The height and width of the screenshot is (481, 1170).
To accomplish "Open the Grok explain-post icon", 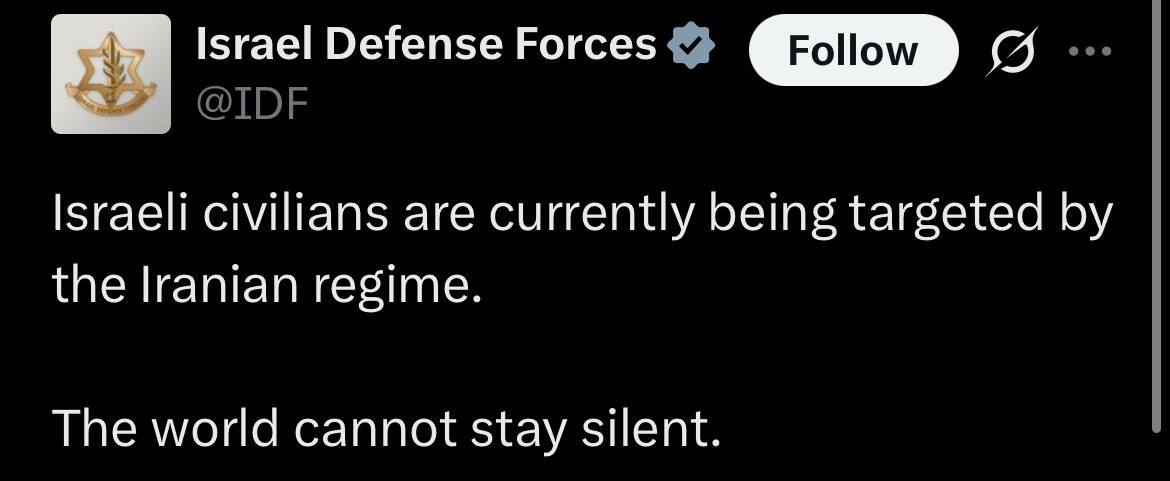I will (x=1008, y=51).
